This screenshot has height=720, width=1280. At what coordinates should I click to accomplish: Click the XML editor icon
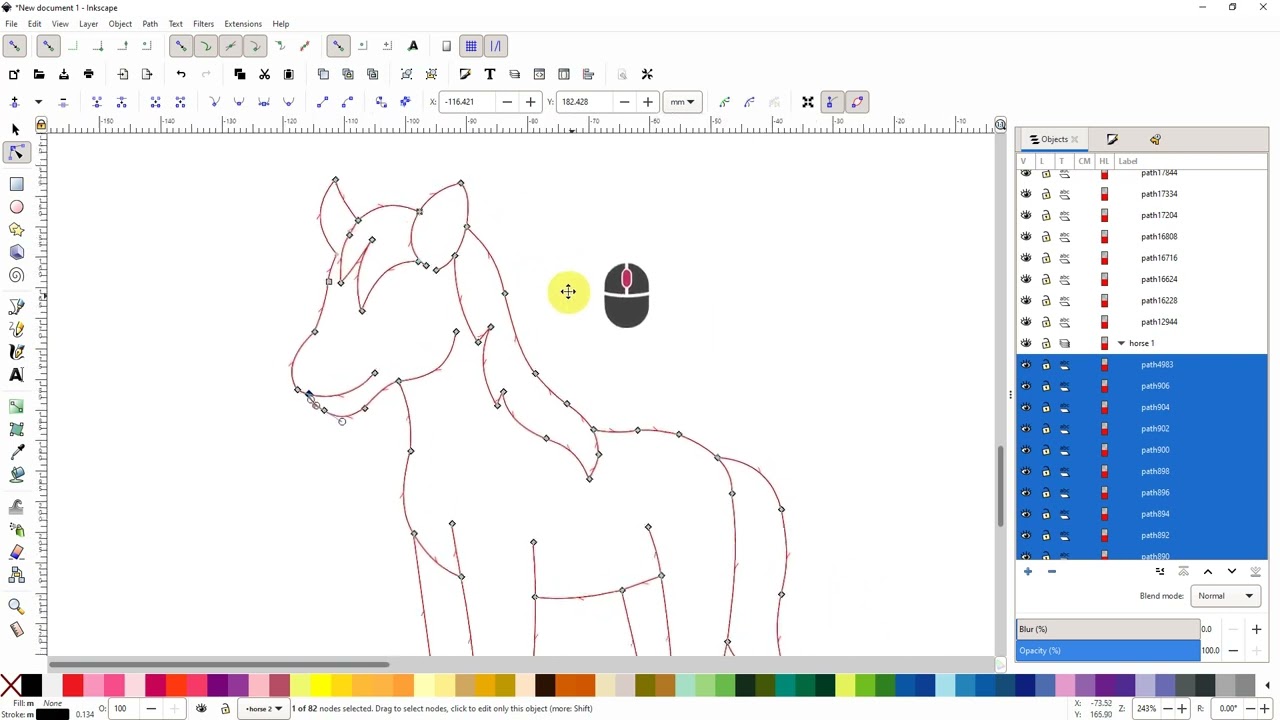[539, 74]
